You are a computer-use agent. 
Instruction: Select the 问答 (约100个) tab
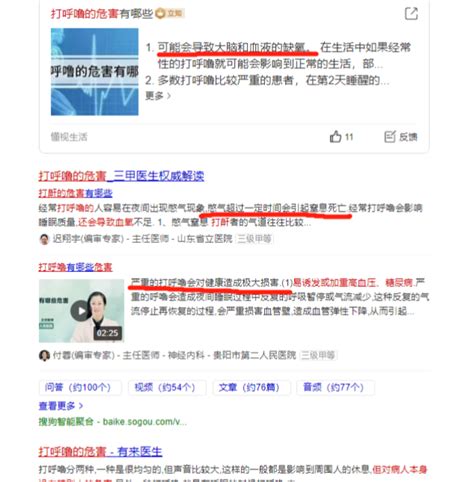click(80, 387)
